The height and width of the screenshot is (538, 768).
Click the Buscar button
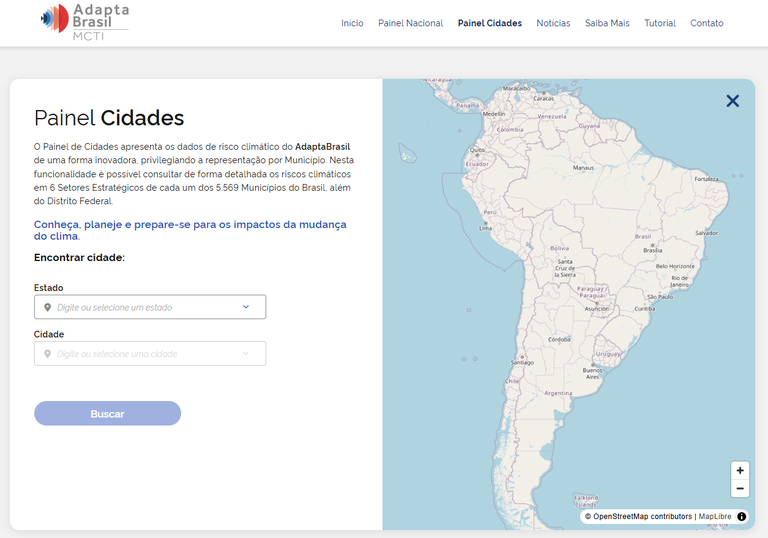(x=107, y=414)
